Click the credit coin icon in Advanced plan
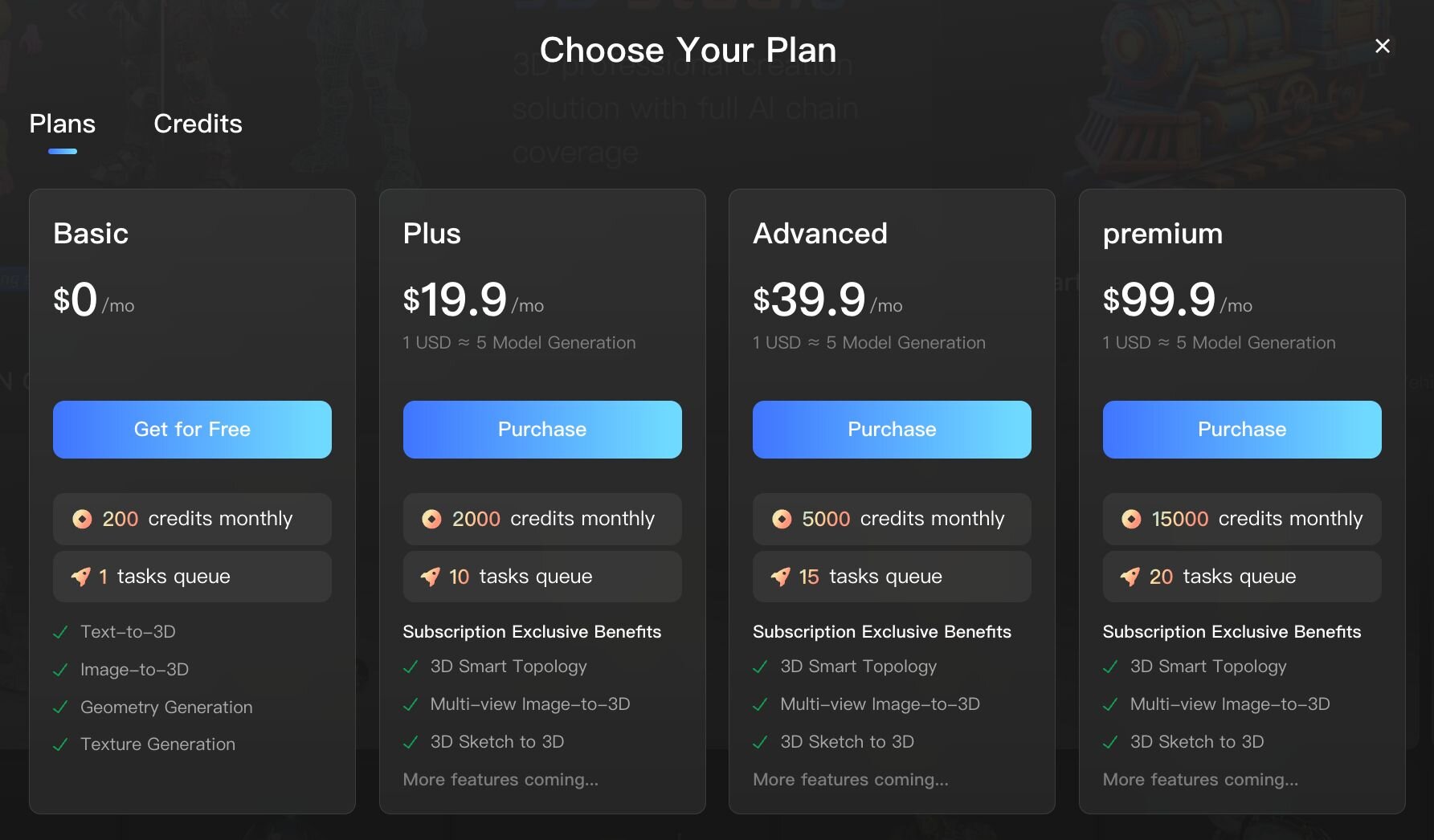This screenshot has width=1434, height=840. pyautogui.click(x=782, y=520)
